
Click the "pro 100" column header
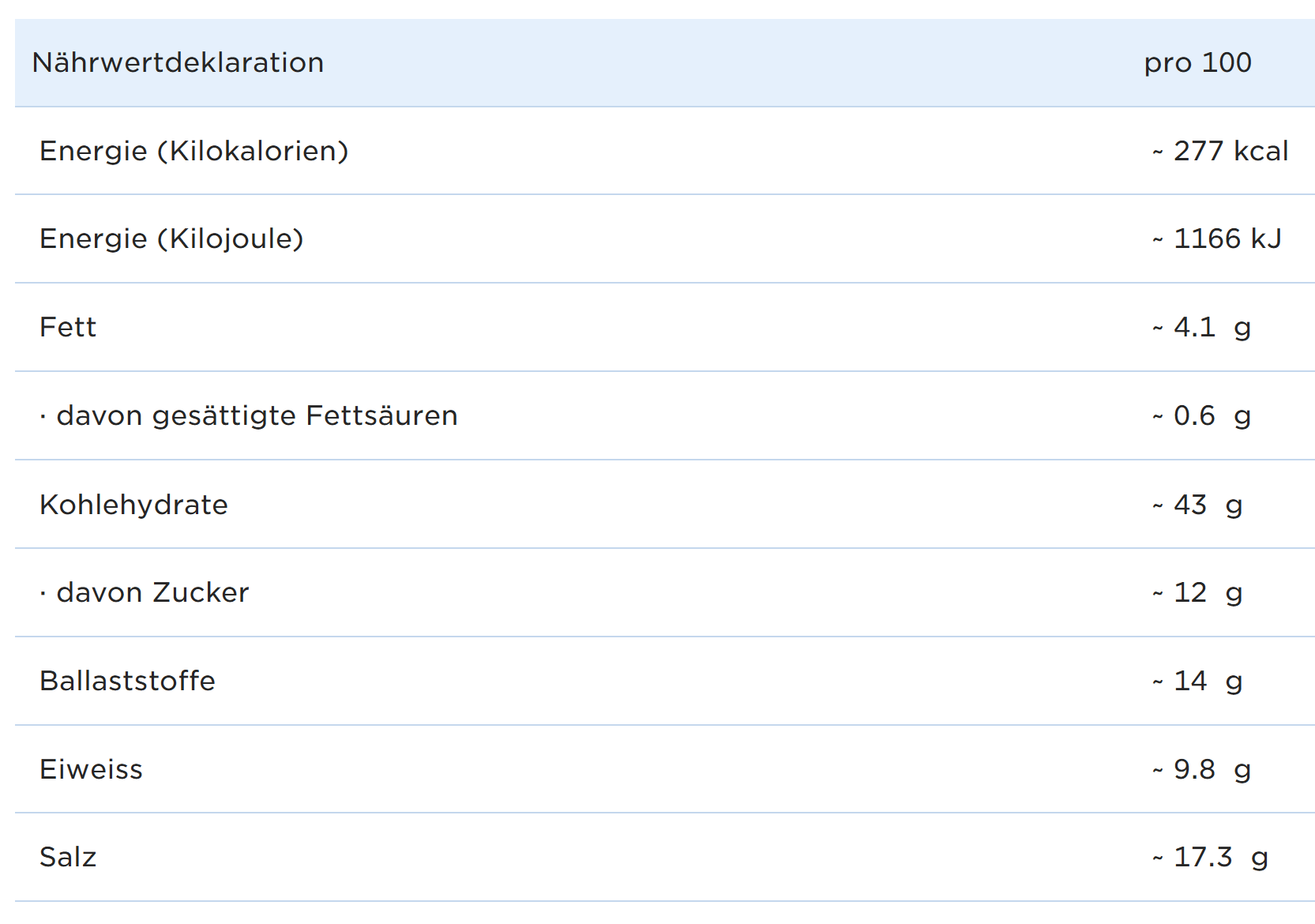coord(1197,63)
